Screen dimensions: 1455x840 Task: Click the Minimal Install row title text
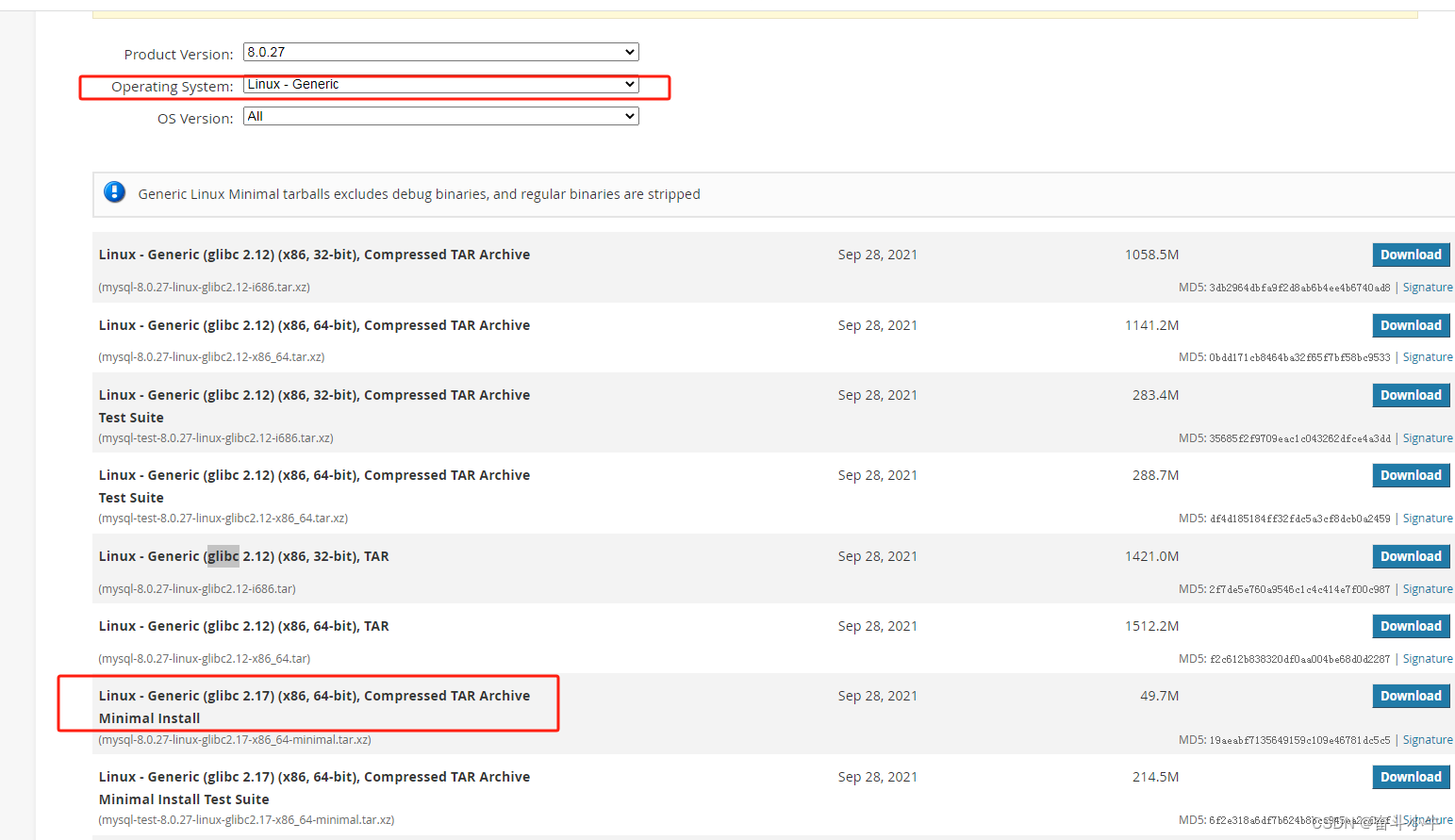[314, 707]
